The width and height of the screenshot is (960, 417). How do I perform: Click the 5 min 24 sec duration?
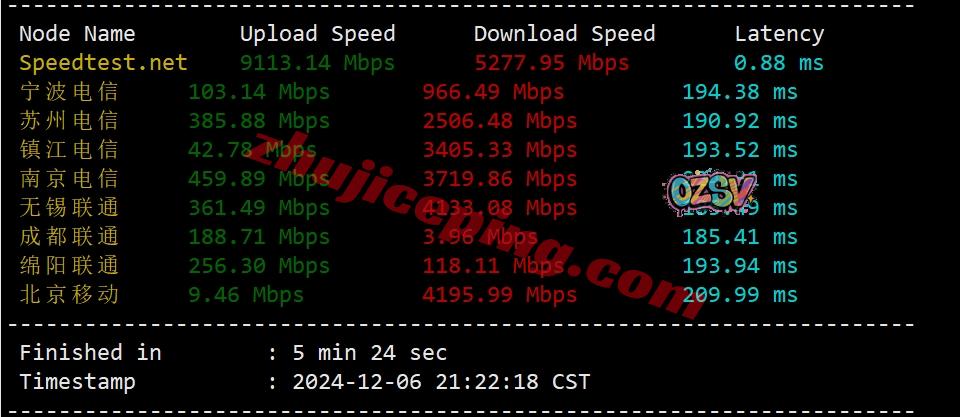pyautogui.click(x=369, y=353)
